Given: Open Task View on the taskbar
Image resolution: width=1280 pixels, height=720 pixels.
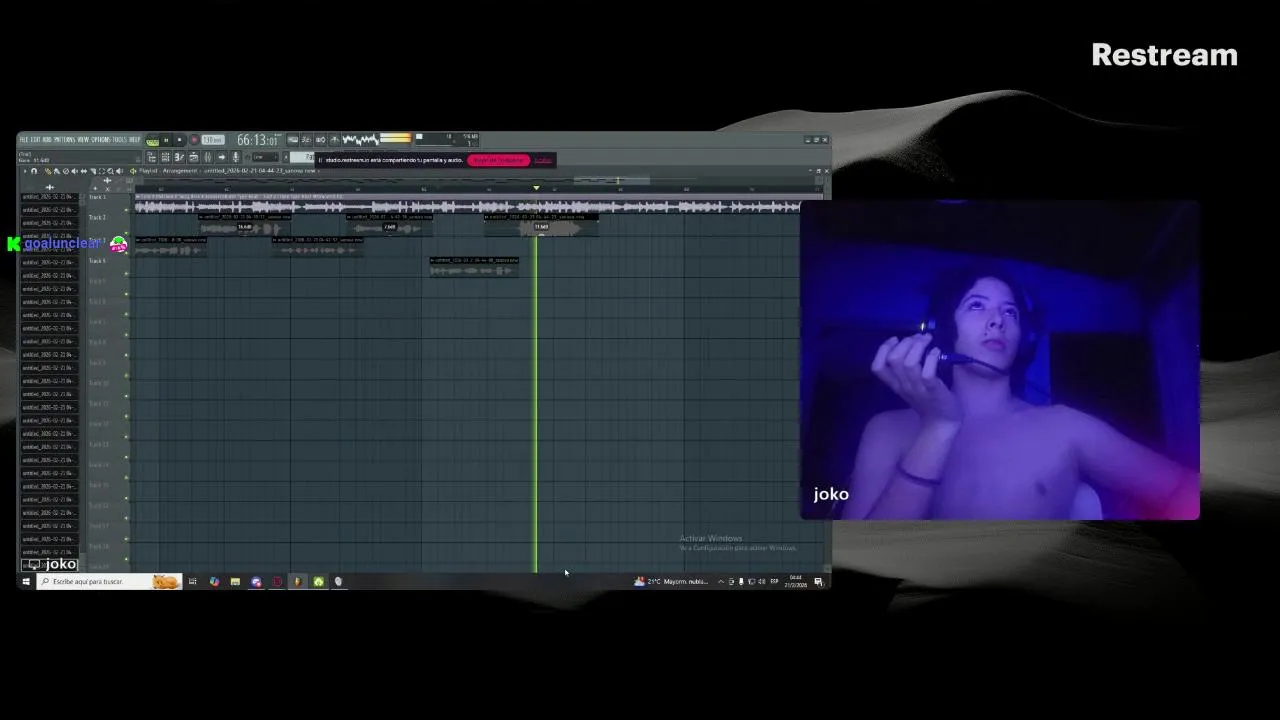Looking at the screenshot, I should (192, 581).
